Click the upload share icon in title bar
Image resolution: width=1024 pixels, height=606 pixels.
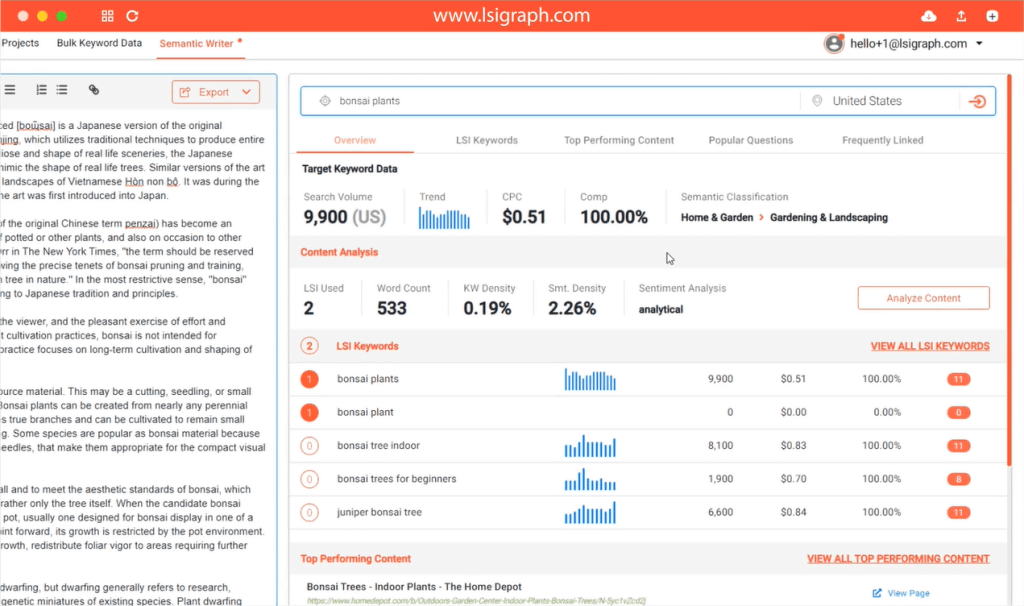[961, 16]
